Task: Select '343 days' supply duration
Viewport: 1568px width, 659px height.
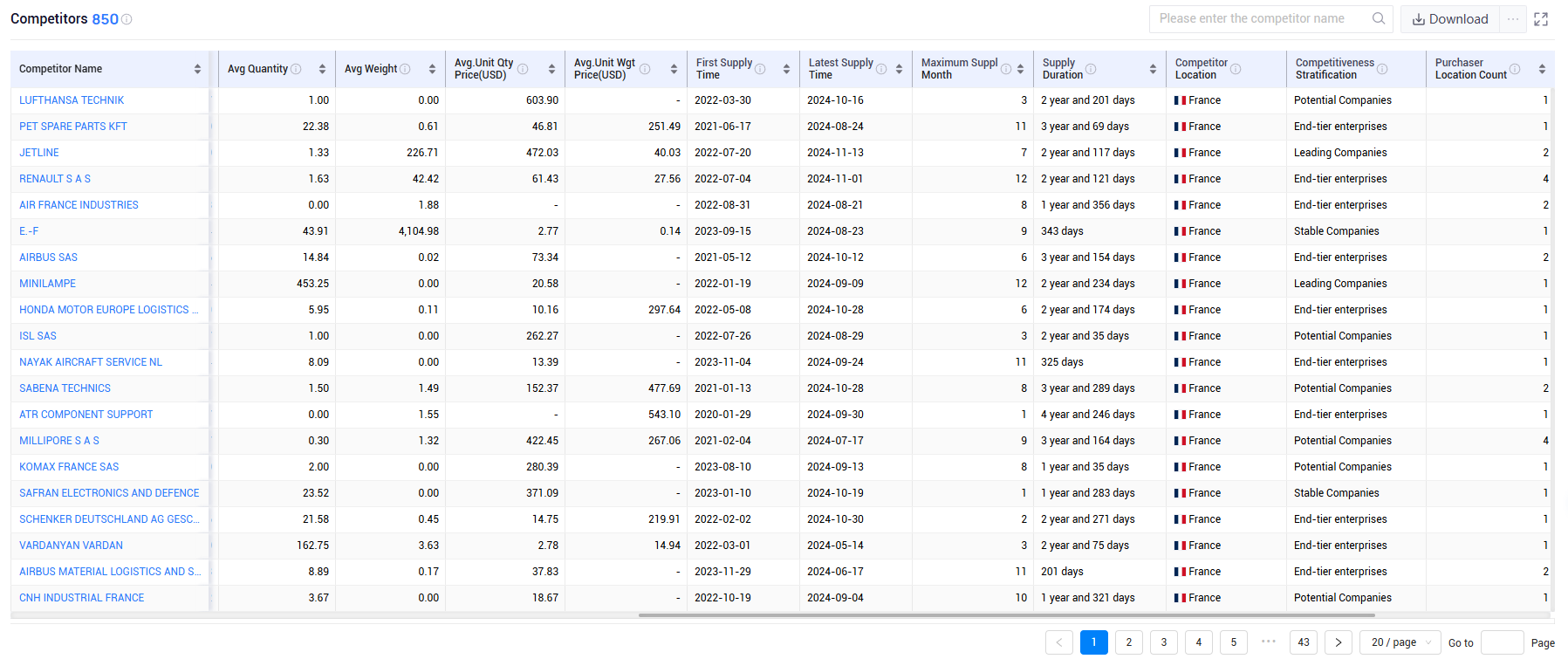Action: 1062,231
